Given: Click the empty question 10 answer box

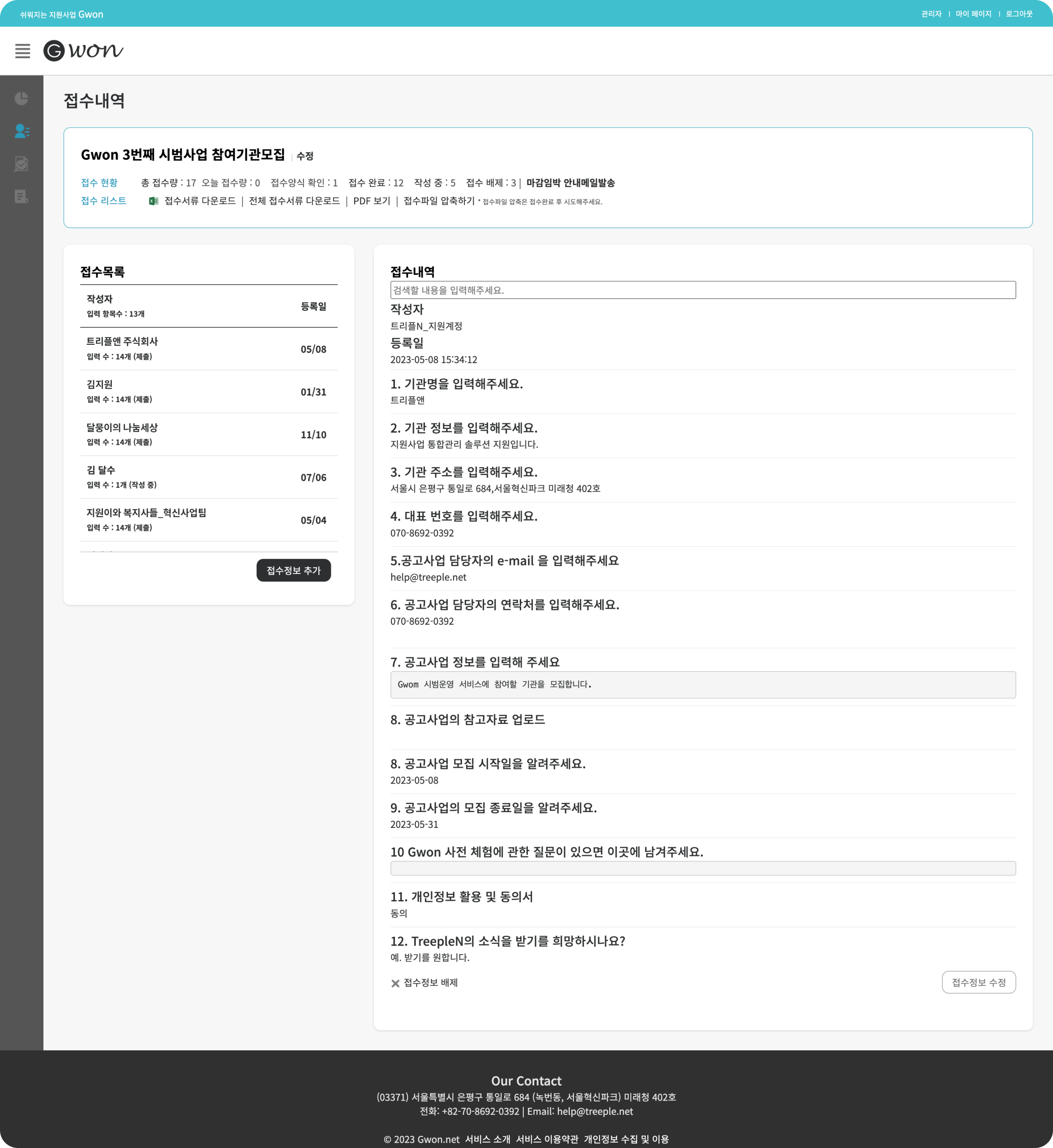Looking at the screenshot, I should click(702, 868).
